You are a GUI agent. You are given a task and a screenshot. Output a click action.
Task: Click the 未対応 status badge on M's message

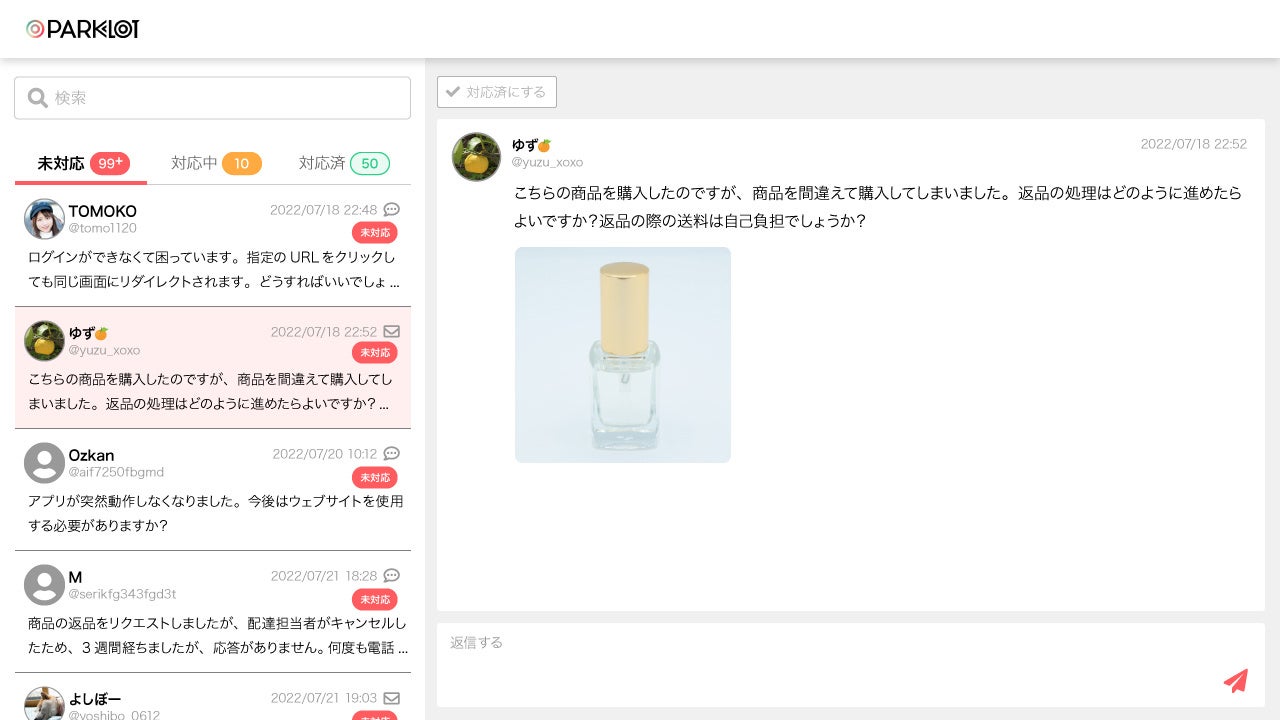(x=375, y=600)
